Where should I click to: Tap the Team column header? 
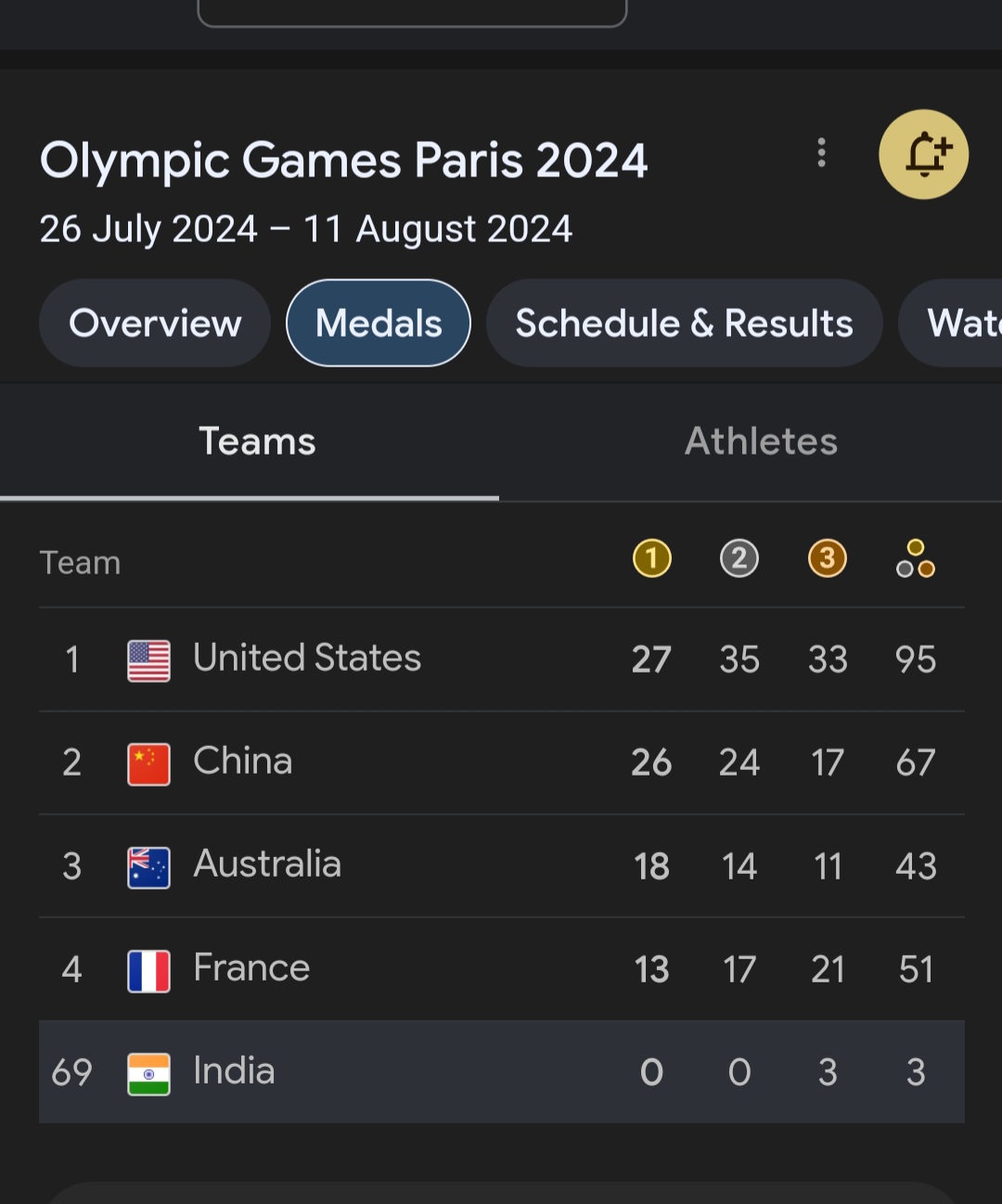(x=80, y=562)
